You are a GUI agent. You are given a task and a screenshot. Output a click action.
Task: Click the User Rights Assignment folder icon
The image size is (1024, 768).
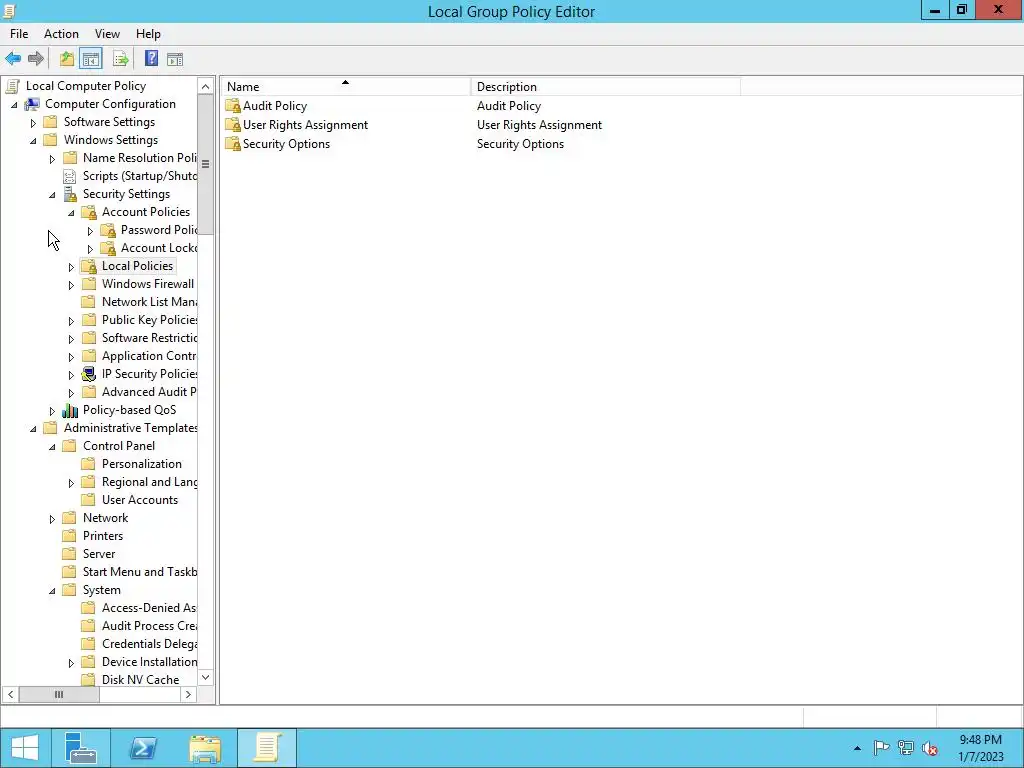click(232, 125)
